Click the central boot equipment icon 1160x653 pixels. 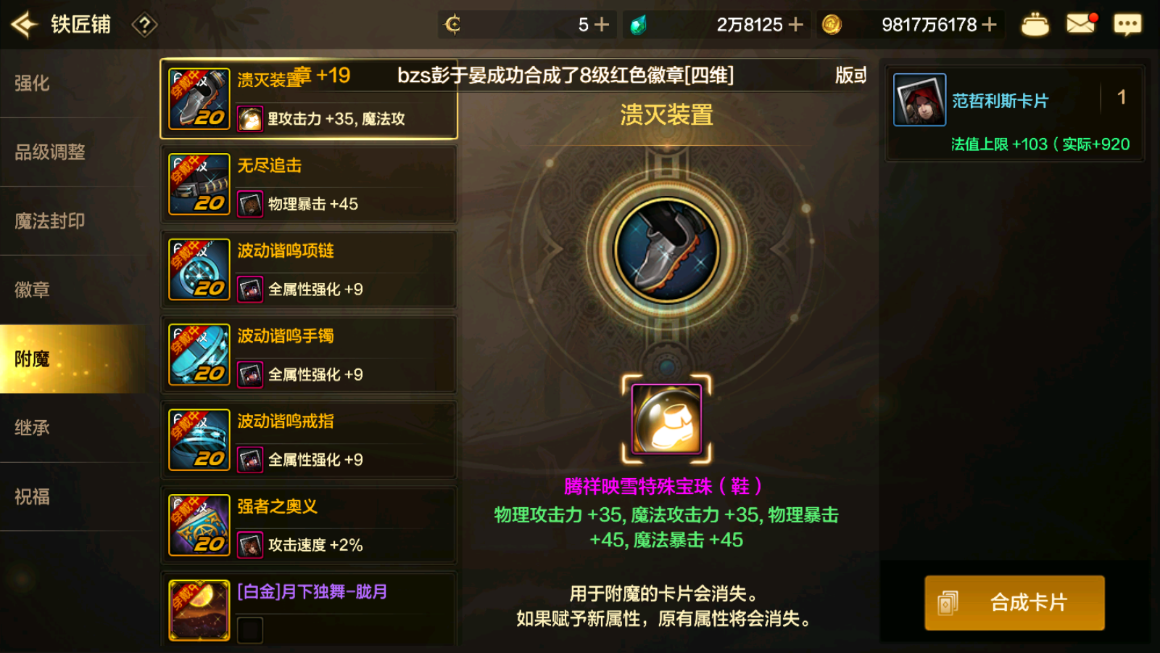click(667, 250)
